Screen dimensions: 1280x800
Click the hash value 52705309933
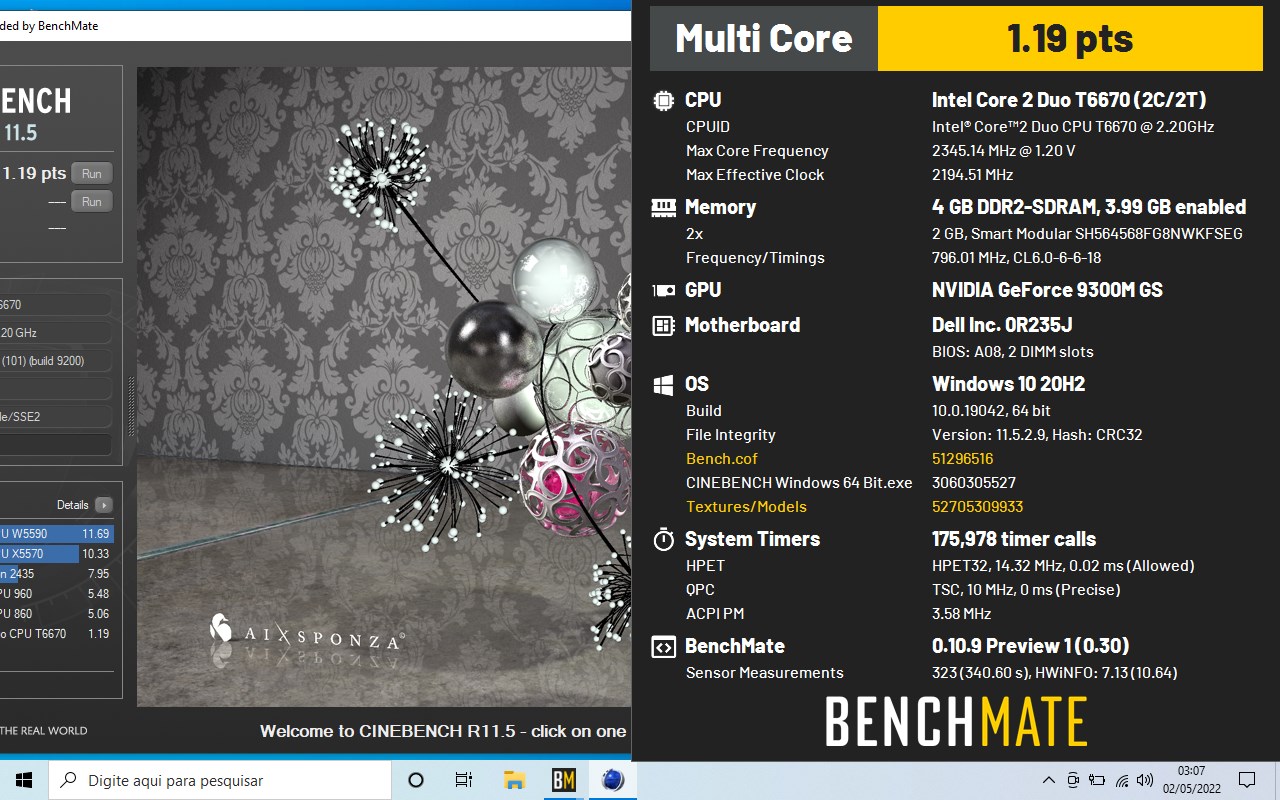[978, 507]
